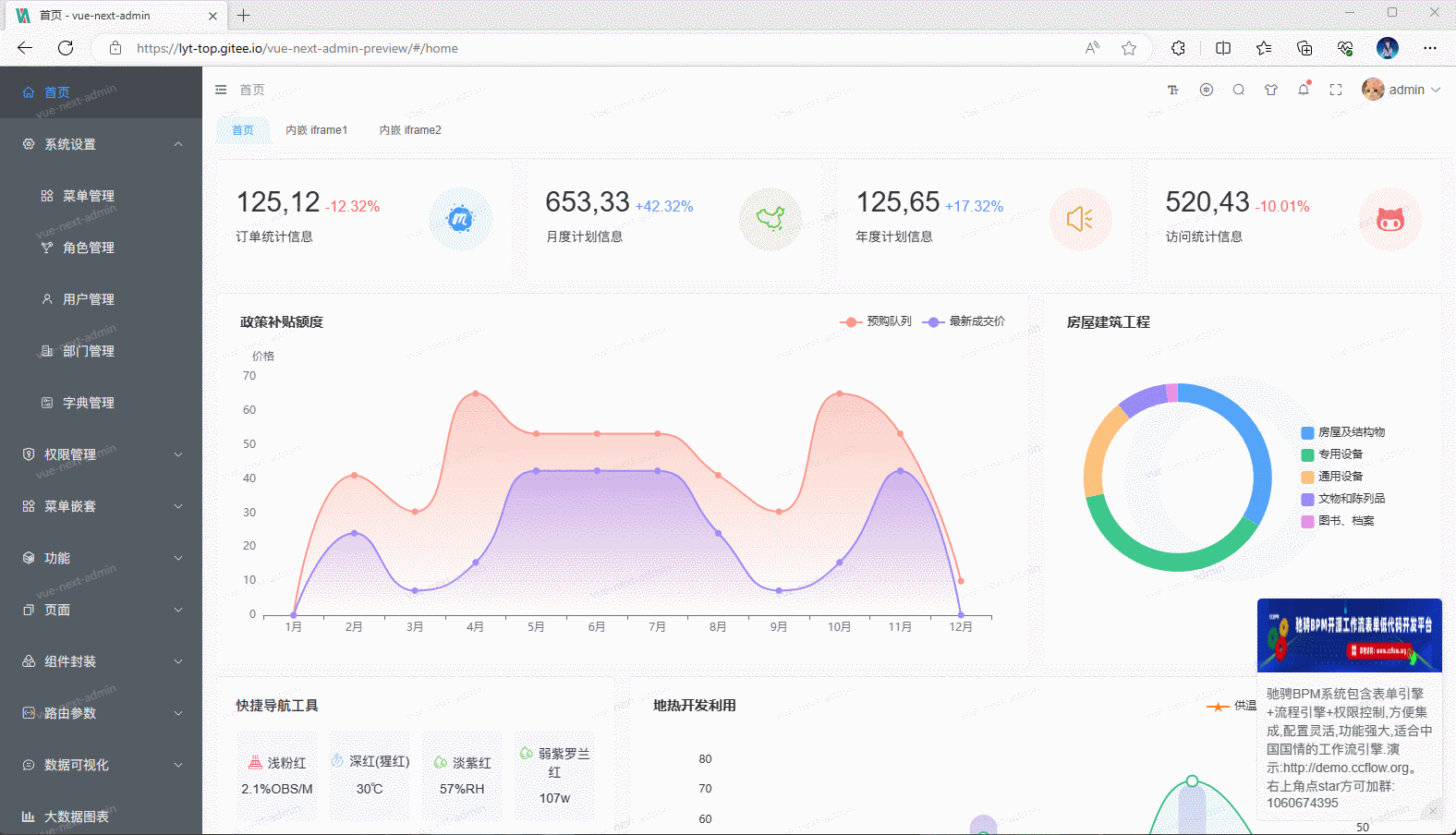The height and width of the screenshot is (835, 1456).
Task: Collapse the sidebar with the hamburger icon
Action: click(x=221, y=90)
